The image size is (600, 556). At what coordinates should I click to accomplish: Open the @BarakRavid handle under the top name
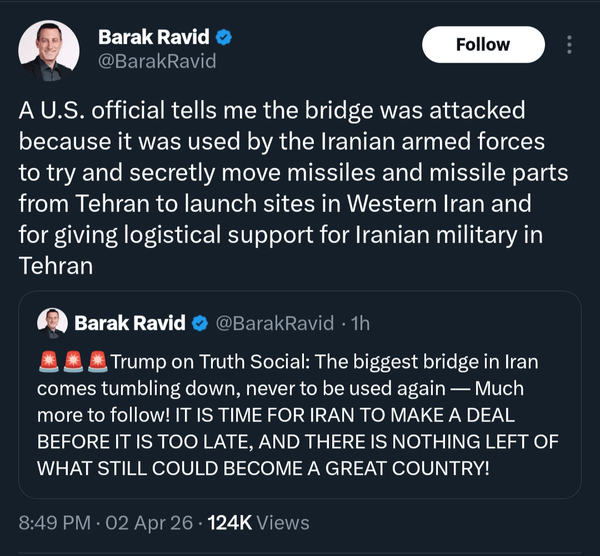(x=156, y=62)
